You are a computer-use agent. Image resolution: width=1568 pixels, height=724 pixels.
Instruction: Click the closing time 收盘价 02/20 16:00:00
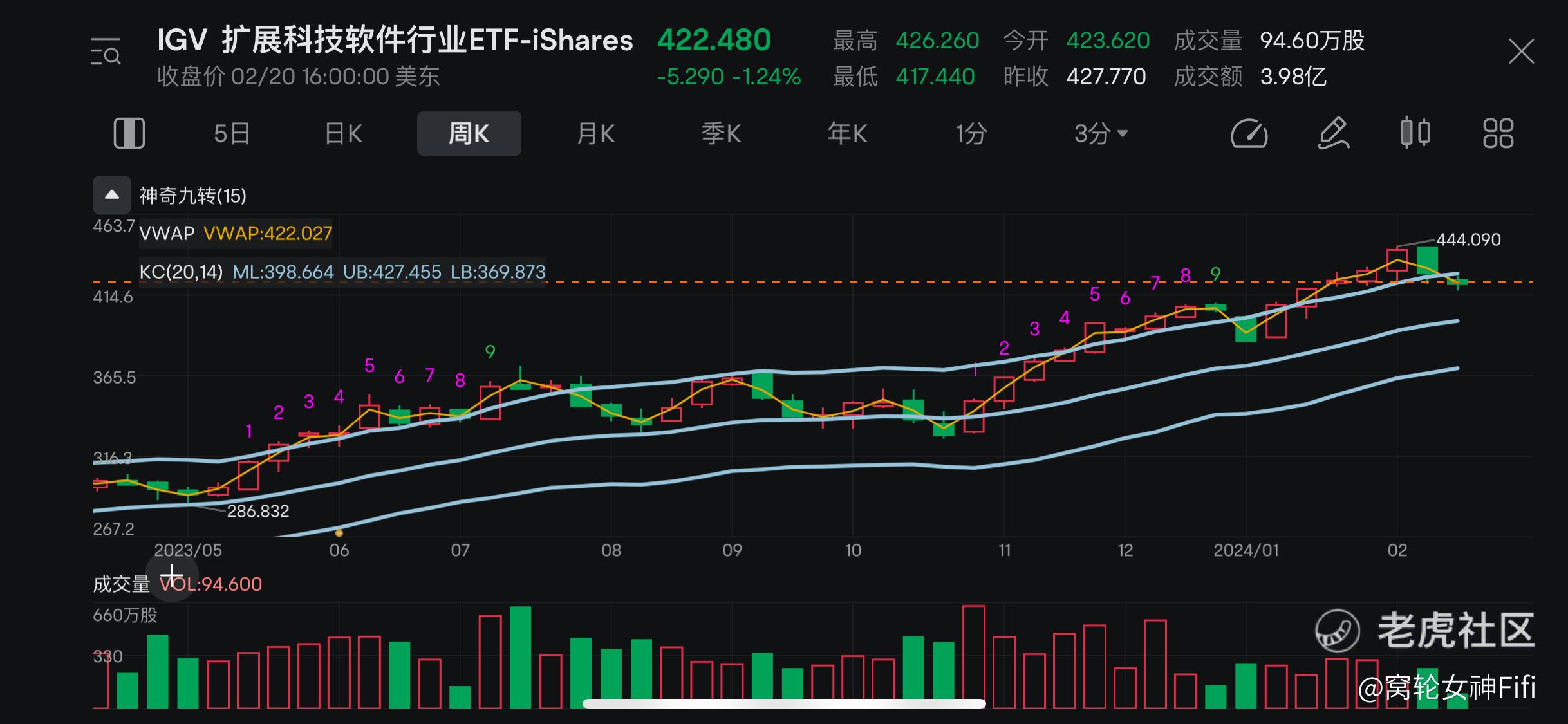coord(299,77)
